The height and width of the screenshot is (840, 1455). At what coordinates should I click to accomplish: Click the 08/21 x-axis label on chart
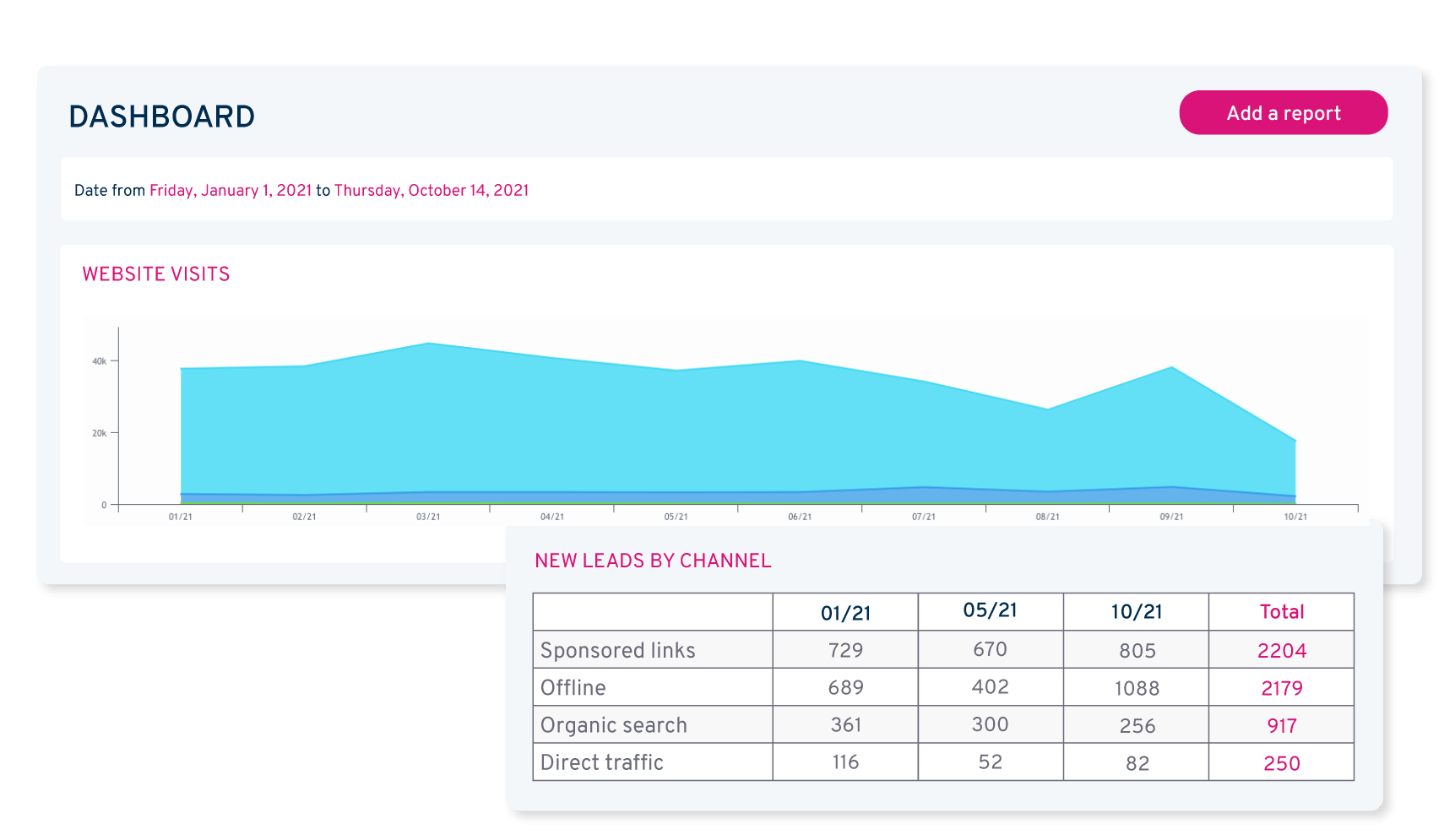[x=1048, y=517]
